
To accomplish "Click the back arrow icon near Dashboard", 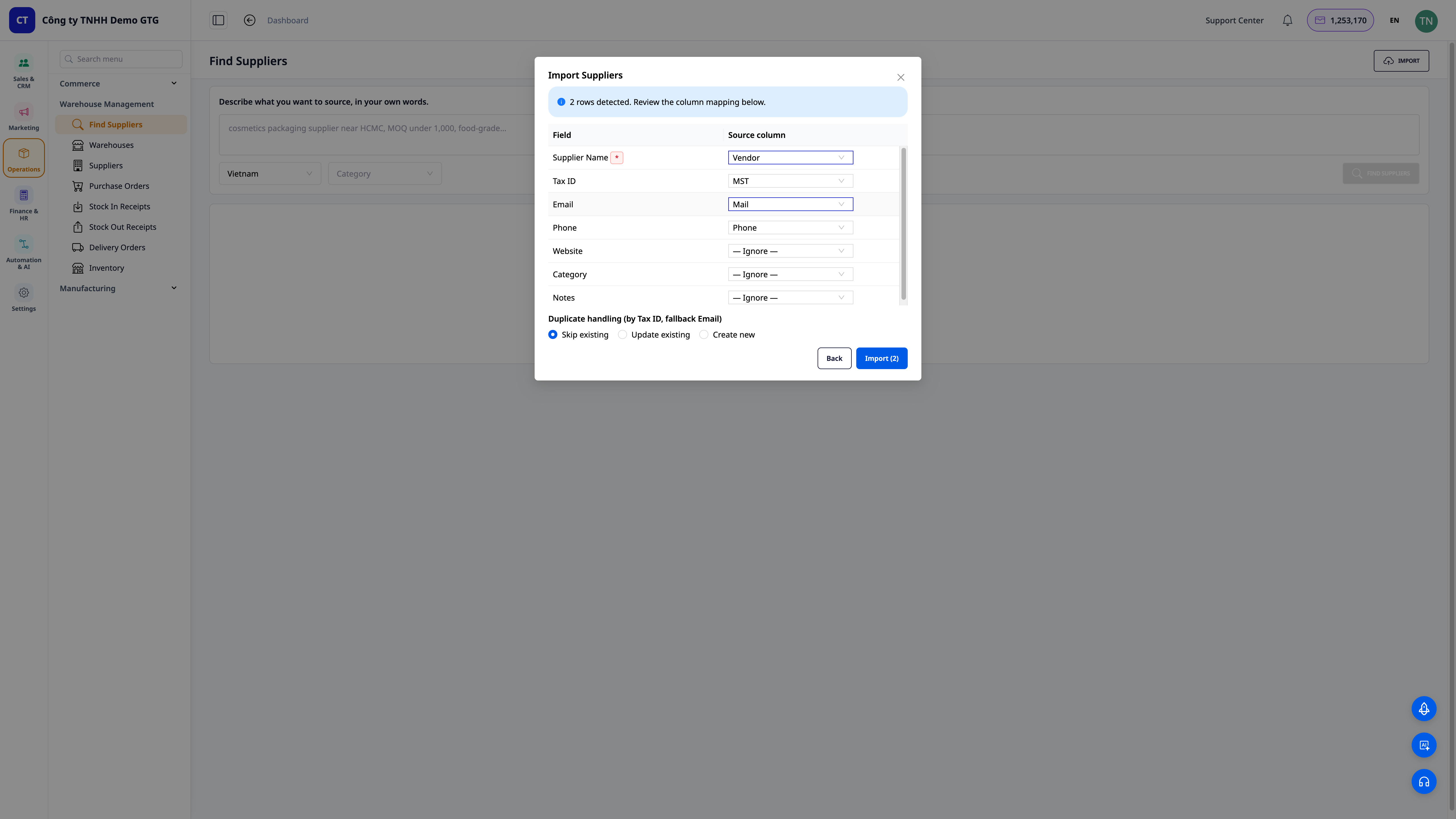I will click(249, 20).
